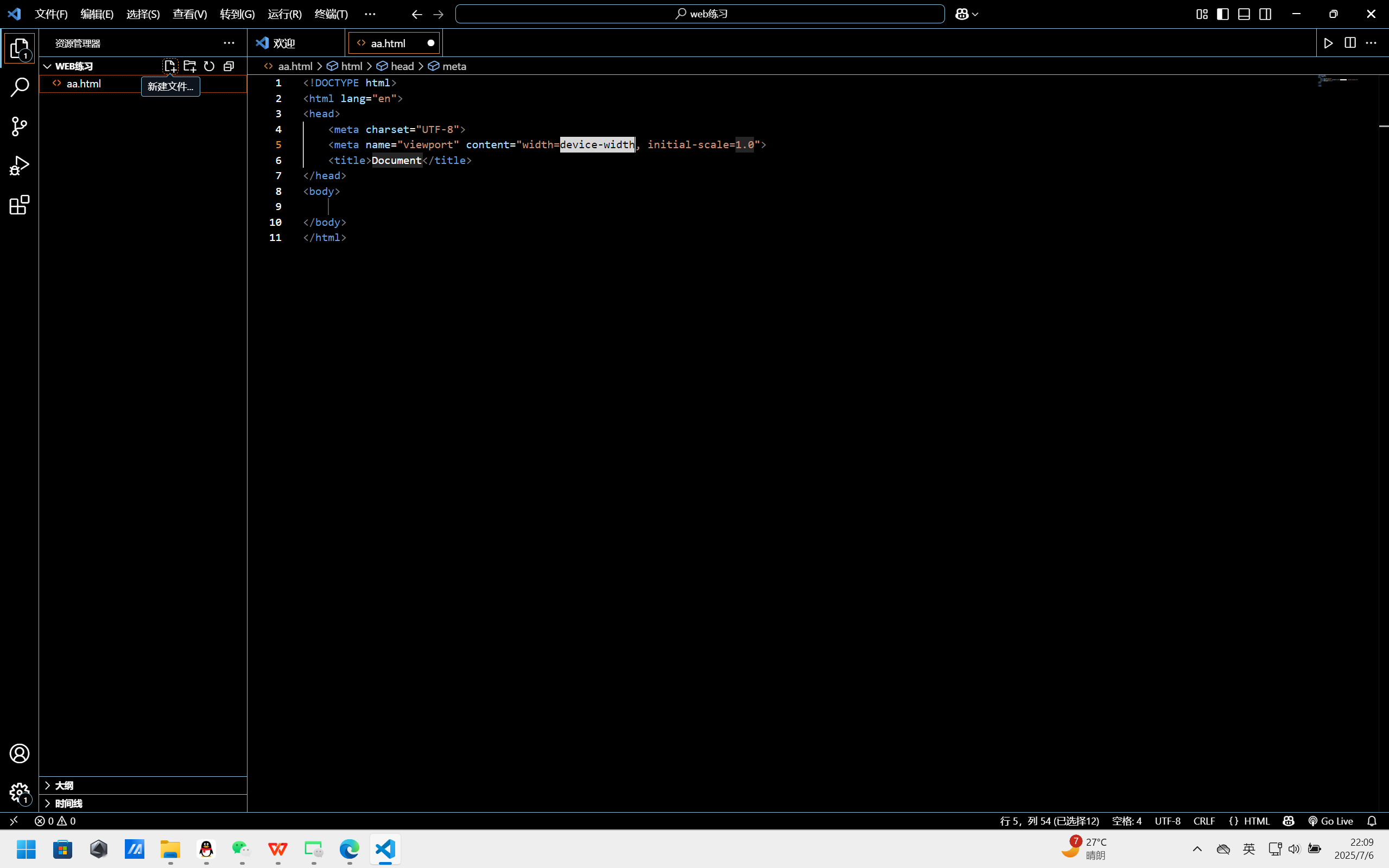Screen dimensions: 1389x868
Task: Click the New File icon in explorer
Action: coord(170,66)
